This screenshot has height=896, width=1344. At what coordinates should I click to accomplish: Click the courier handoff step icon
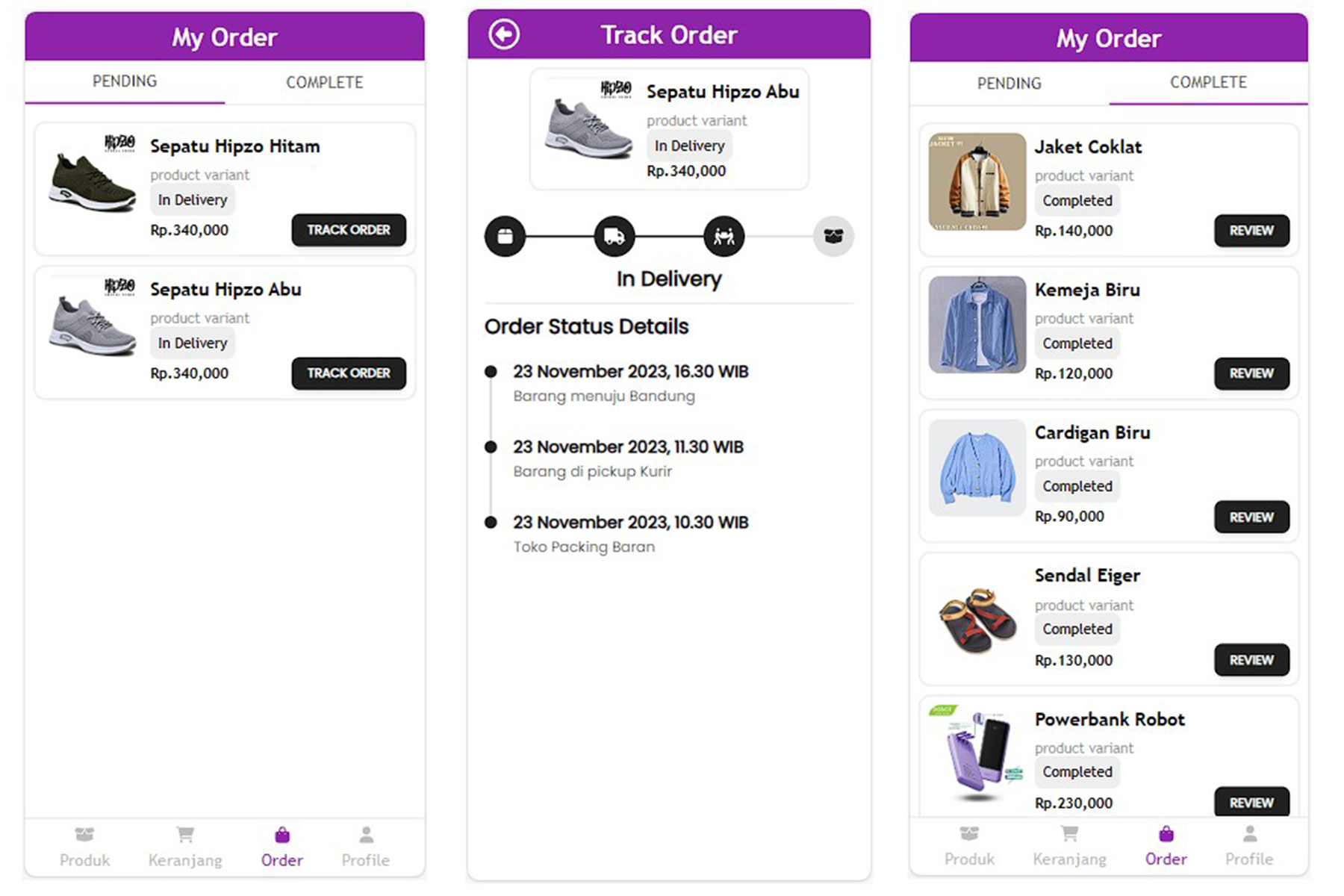point(724,237)
